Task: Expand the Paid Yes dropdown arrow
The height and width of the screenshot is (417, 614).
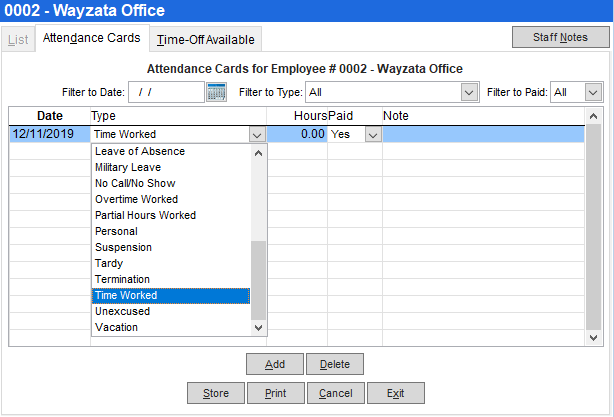Action: pyautogui.click(x=373, y=134)
